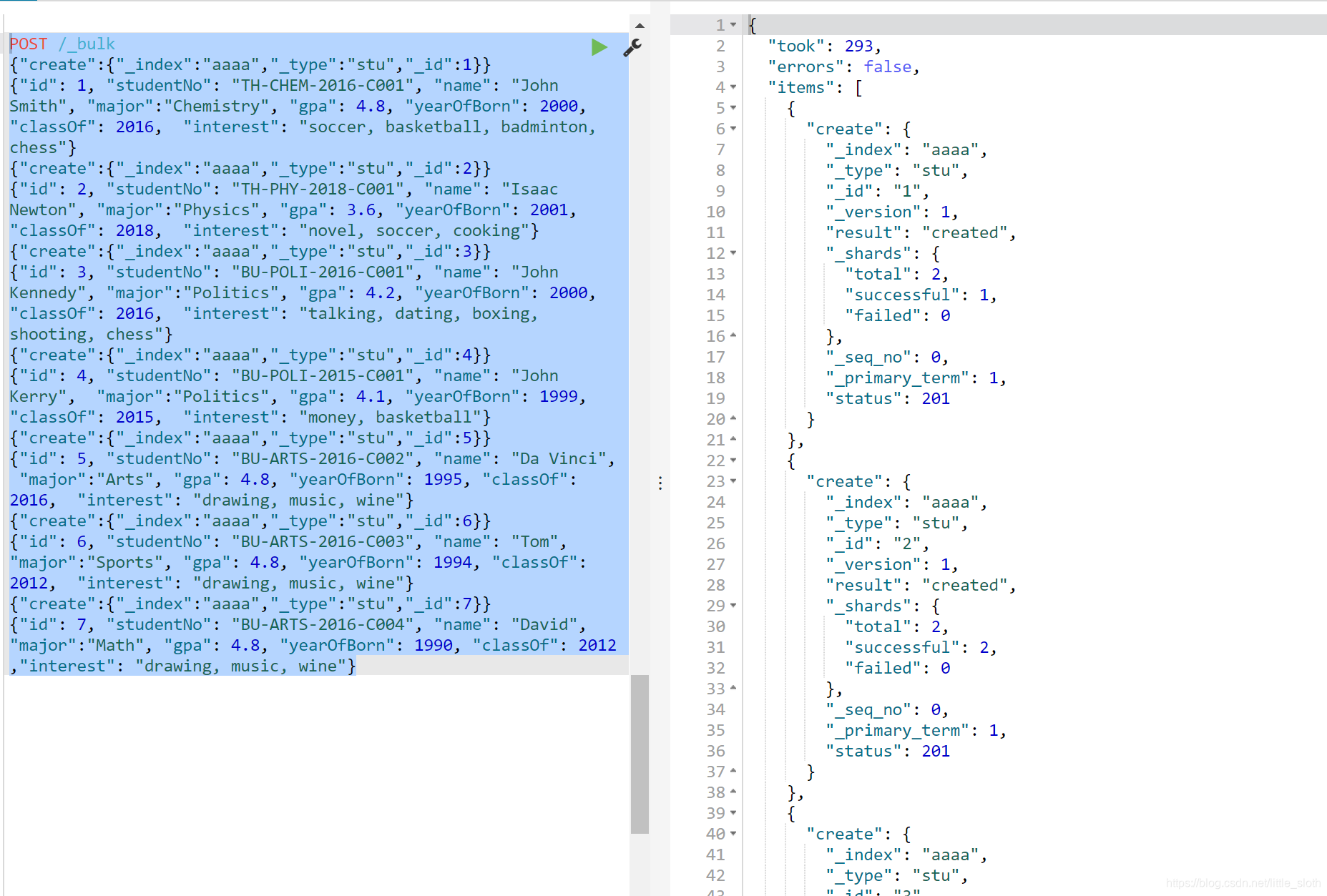The height and width of the screenshot is (896, 1327).
Task: Click the "status": 201 line at row 36
Action: click(x=888, y=751)
